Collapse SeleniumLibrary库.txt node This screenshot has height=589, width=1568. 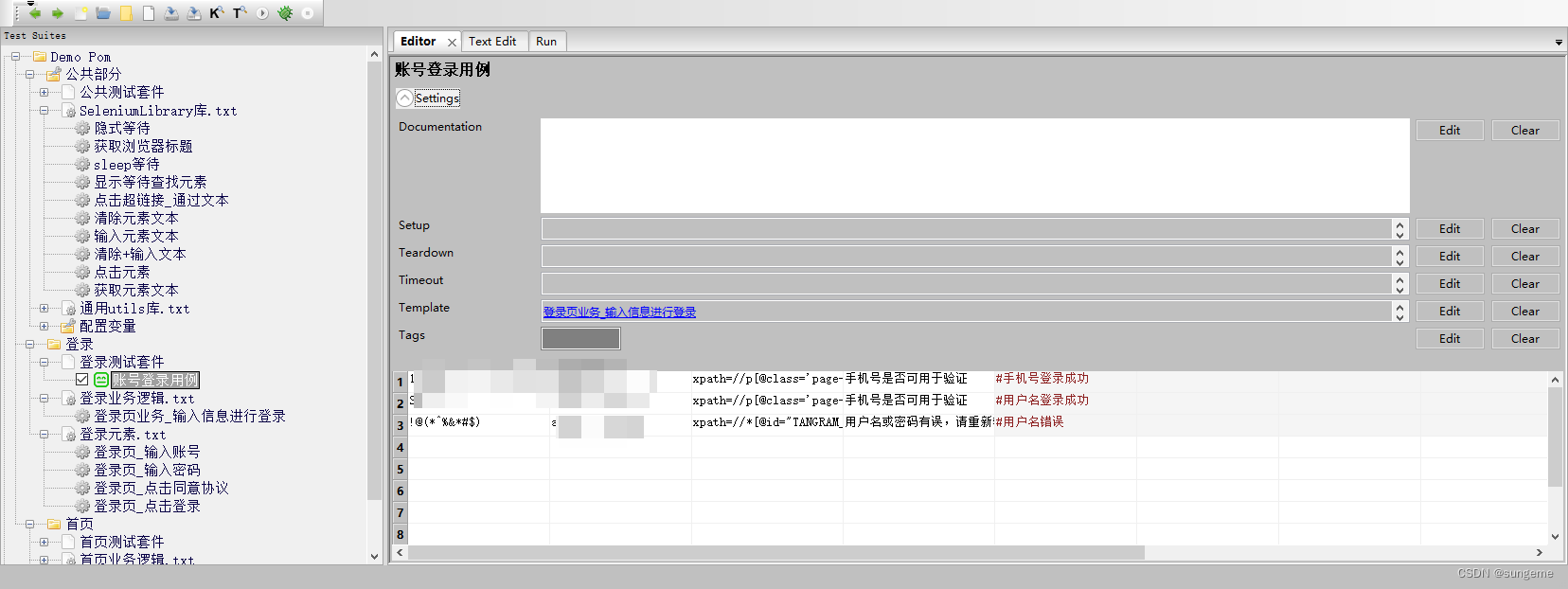coord(45,111)
